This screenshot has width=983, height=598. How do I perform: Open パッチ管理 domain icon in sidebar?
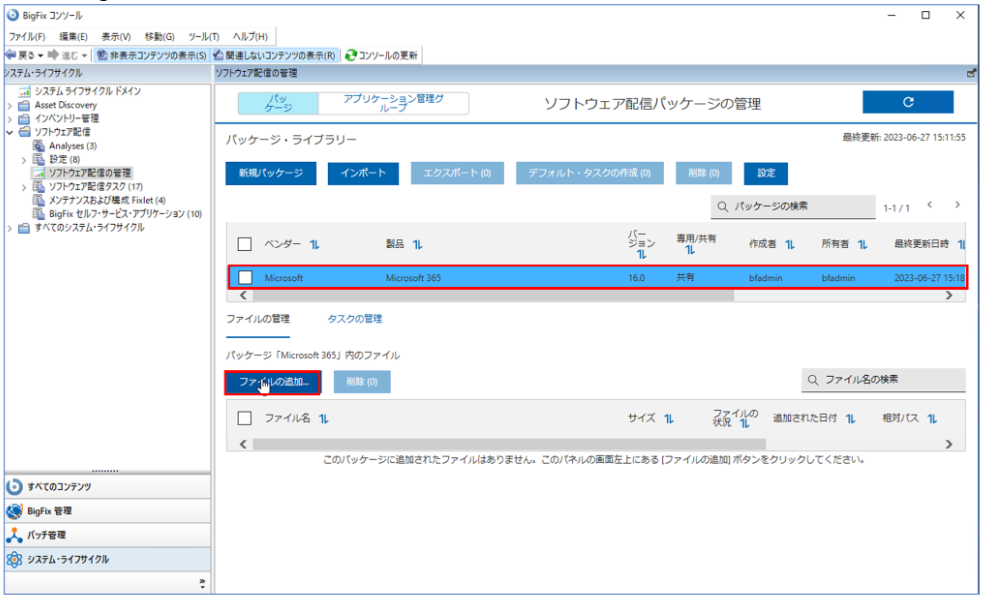[14, 535]
